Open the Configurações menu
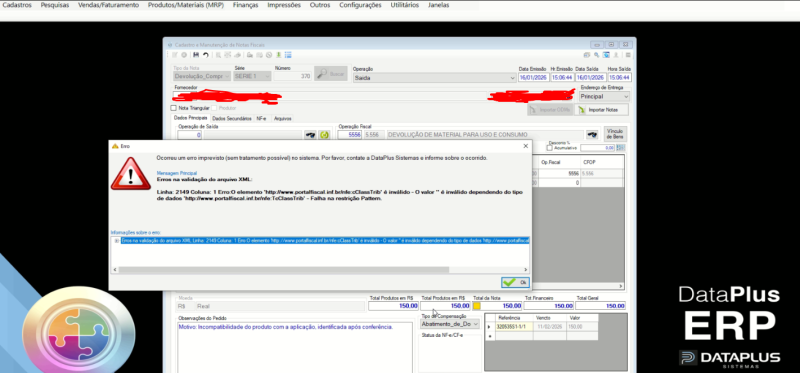 click(360, 5)
